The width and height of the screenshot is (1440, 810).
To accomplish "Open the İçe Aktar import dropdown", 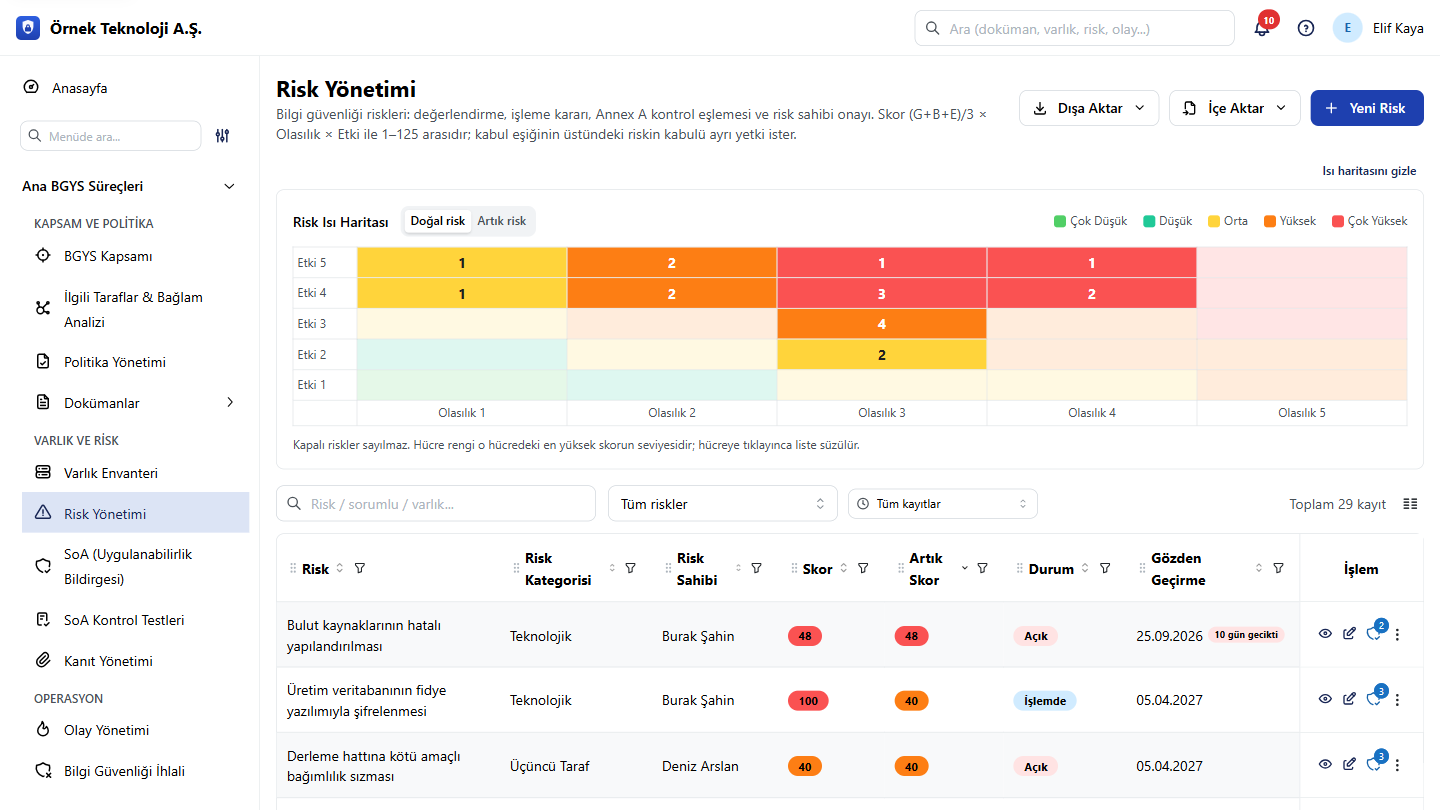I will pos(1235,108).
